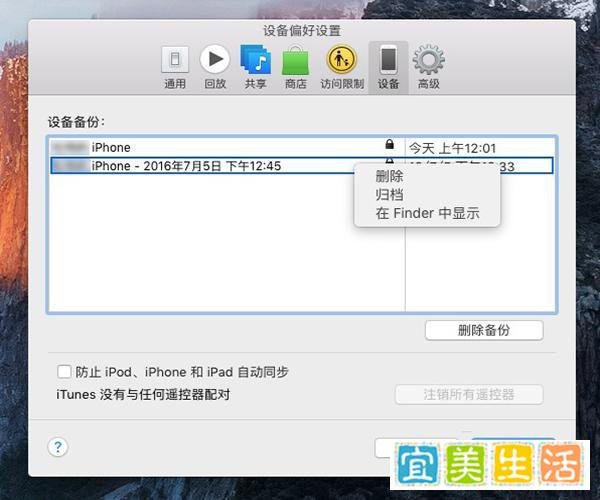Click the help question mark button
The image size is (600, 500).
(58, 447)
